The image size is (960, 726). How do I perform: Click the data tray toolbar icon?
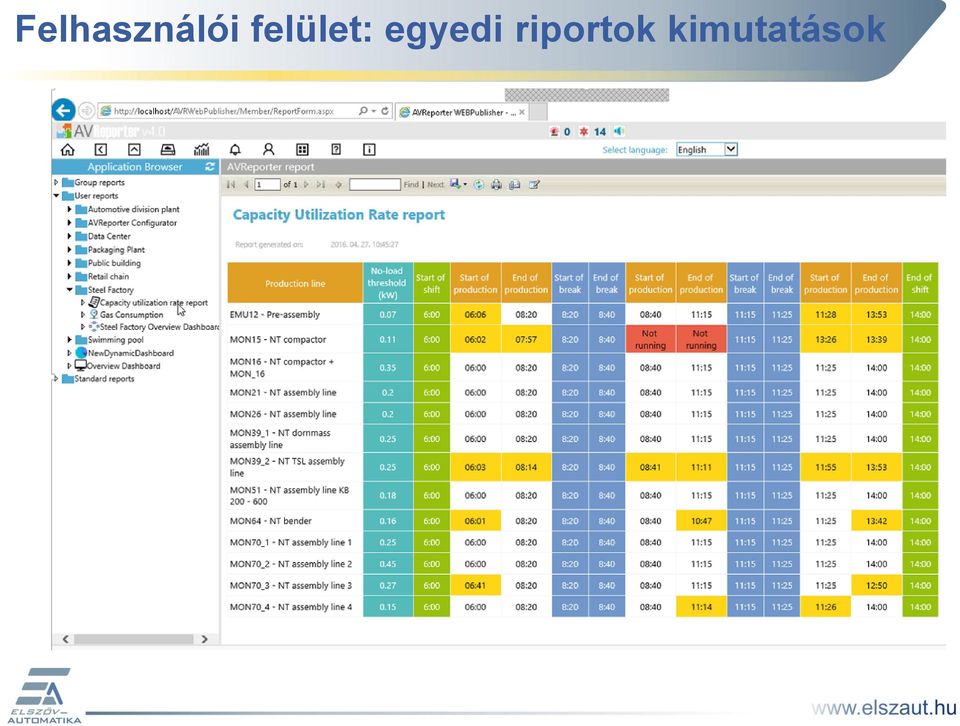167,149
